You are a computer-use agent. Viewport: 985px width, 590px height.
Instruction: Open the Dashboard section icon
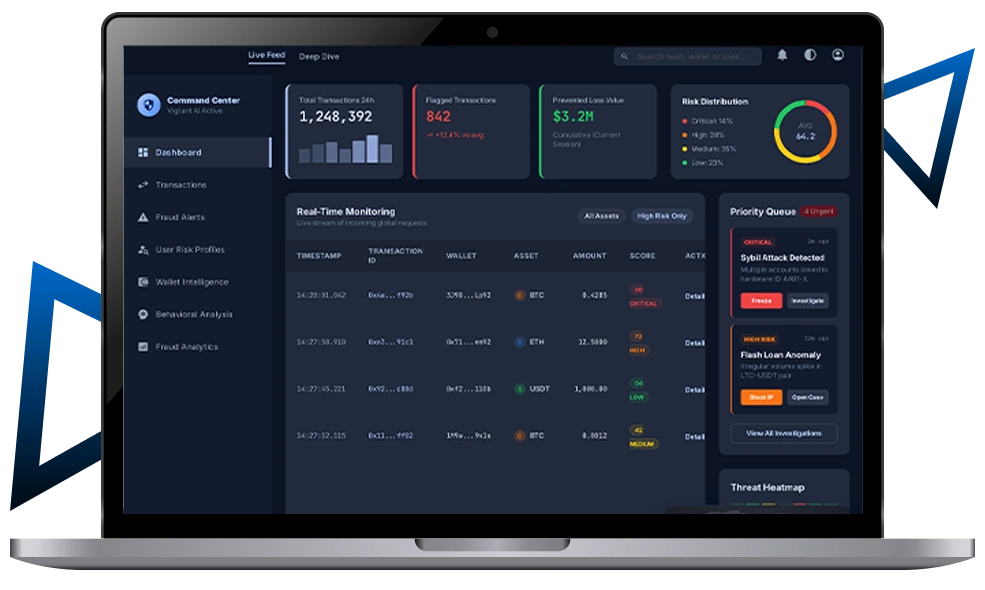(143, 152)
